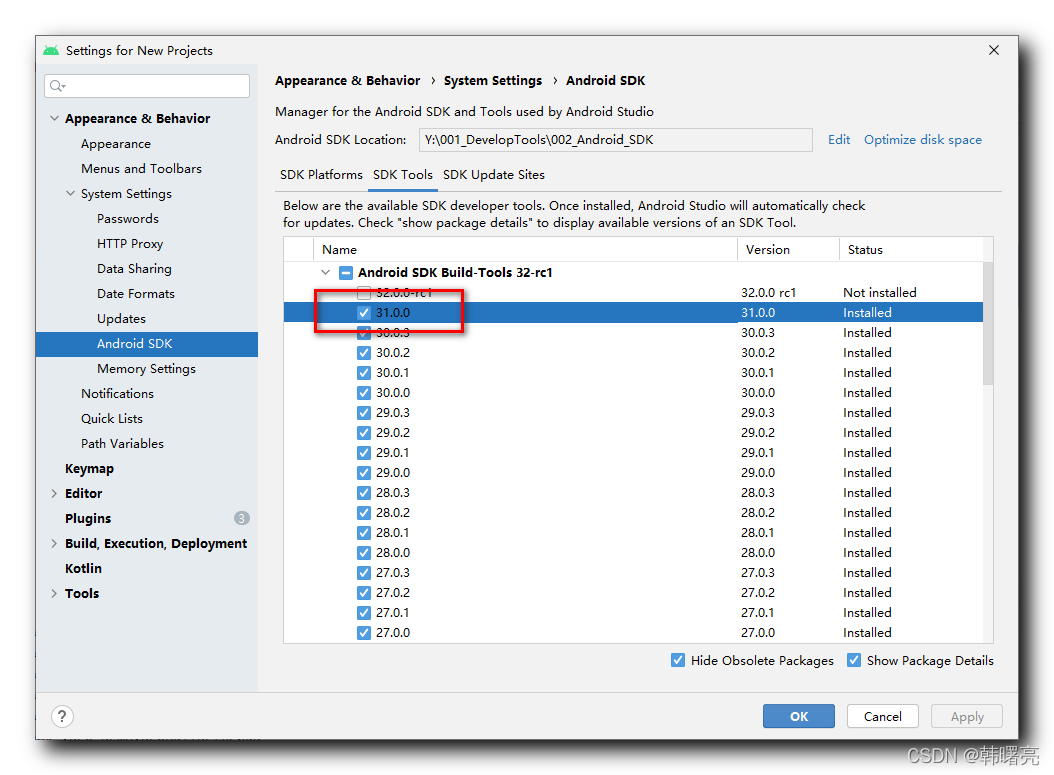1054x775 pixels.
Task: Click the Edit link beside SDK location
Action: pyautogui.click(x=838, y=139)
